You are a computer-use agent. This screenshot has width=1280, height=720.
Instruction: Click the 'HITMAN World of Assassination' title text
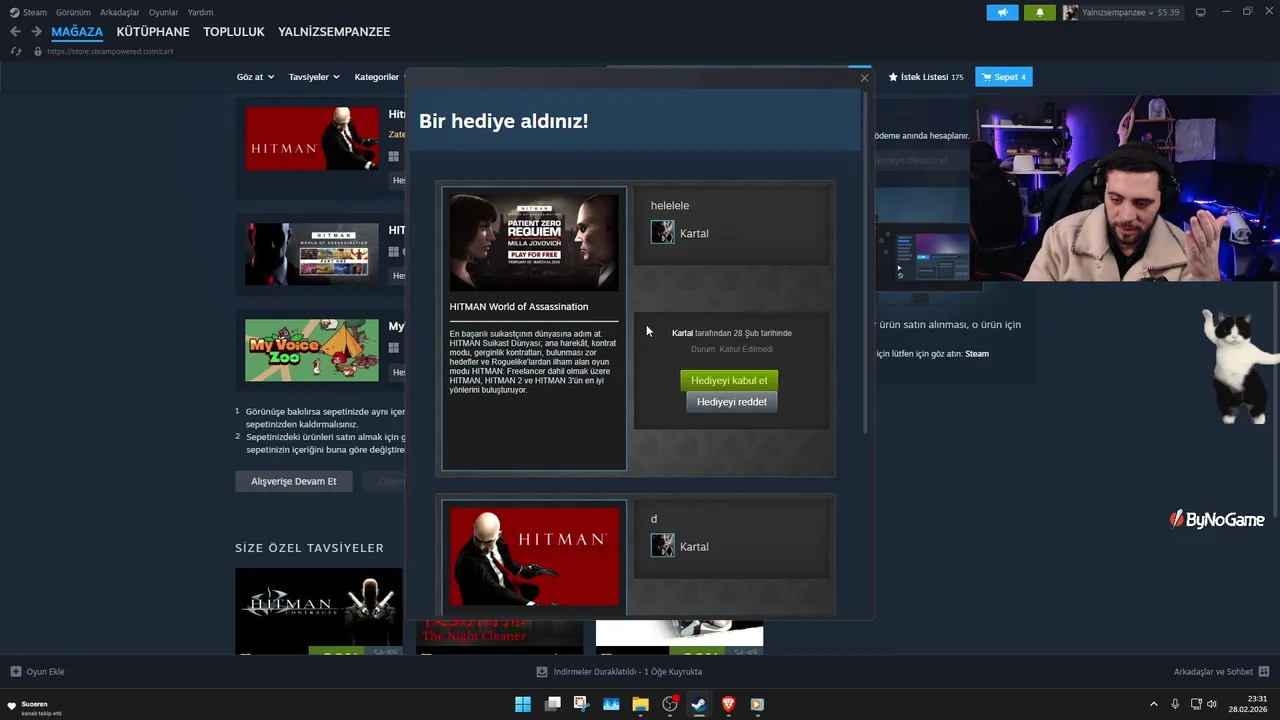(x=519, y=306)
